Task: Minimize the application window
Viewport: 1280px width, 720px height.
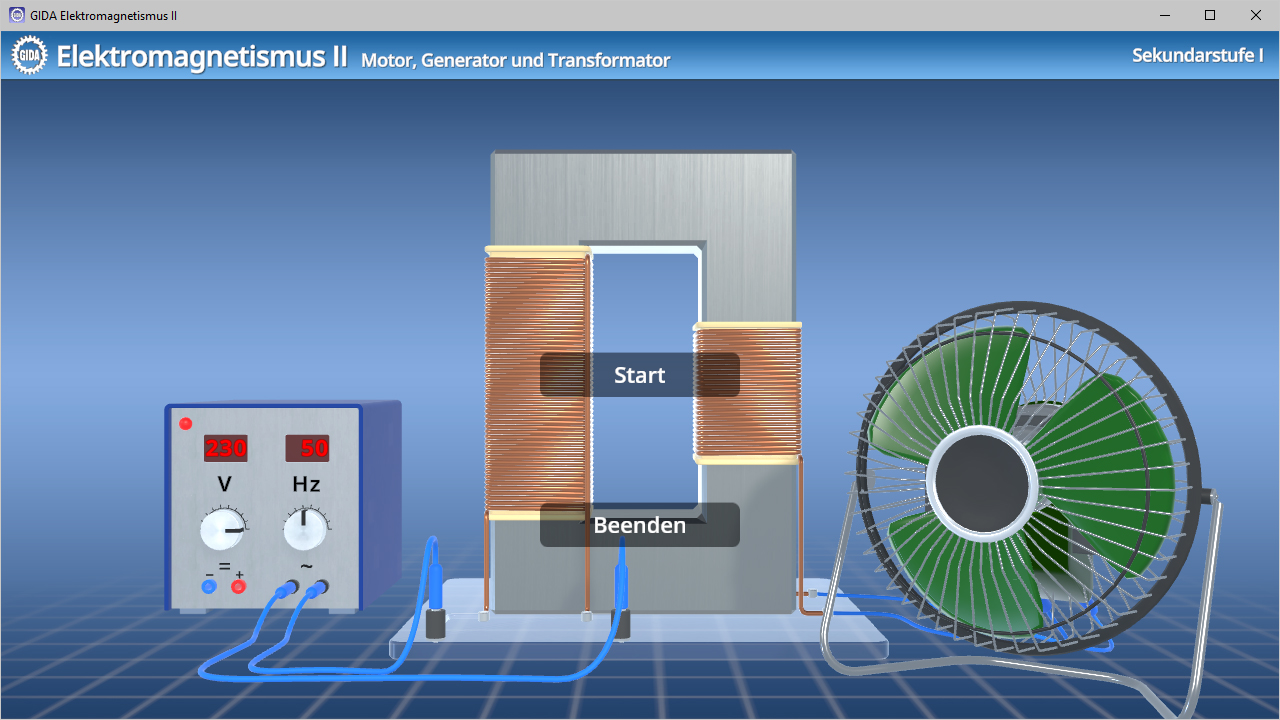Action: click(x=1165, y=15)
